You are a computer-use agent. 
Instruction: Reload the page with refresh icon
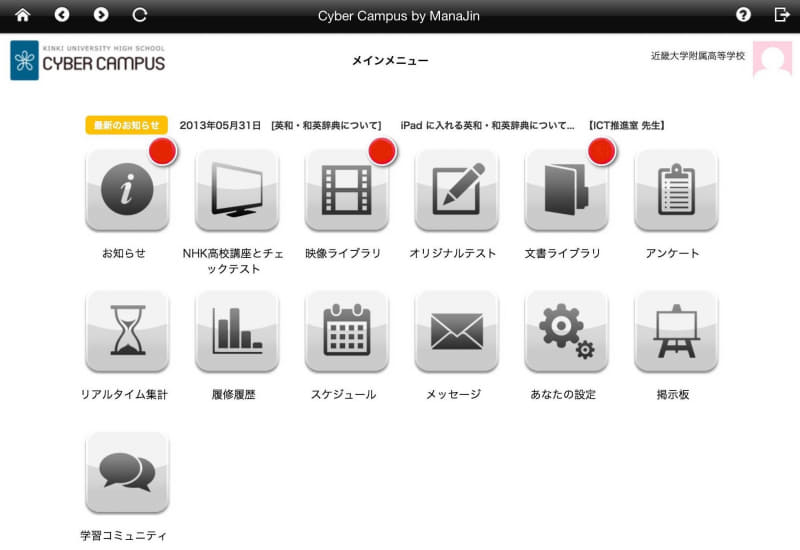(x=139, y=15)
